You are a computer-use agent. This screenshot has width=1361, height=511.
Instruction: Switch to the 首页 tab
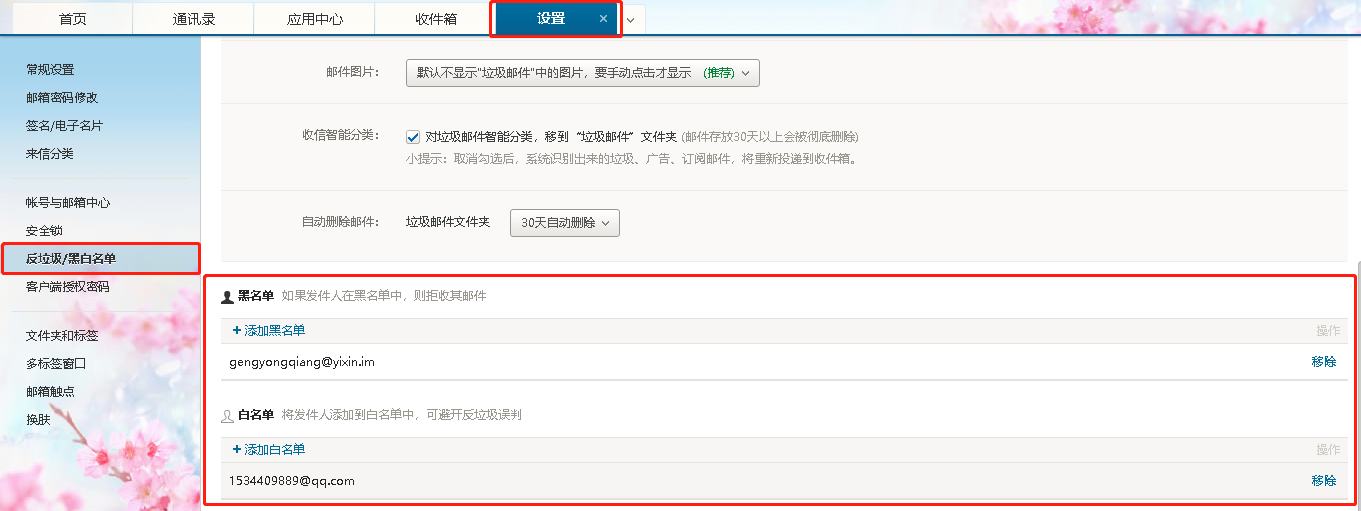[73, 19]
